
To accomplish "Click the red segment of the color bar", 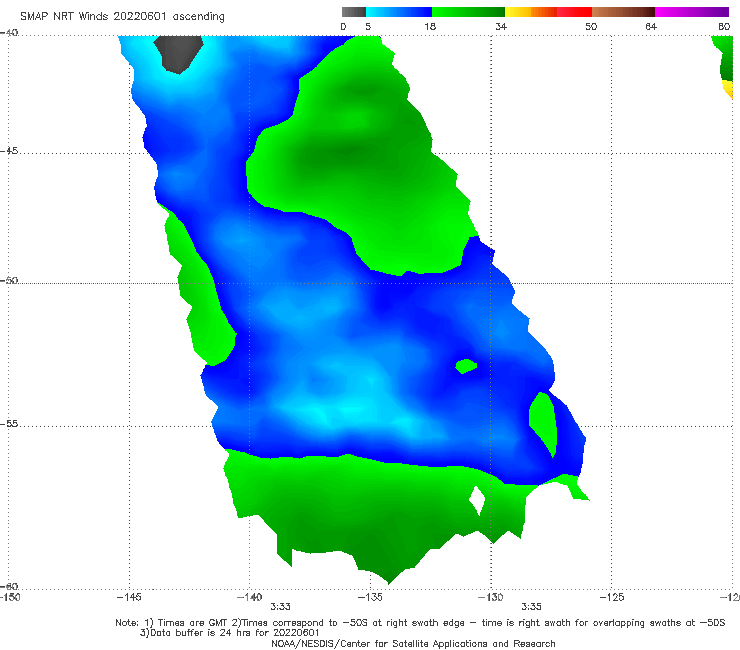I will click(x=574, y=12).
